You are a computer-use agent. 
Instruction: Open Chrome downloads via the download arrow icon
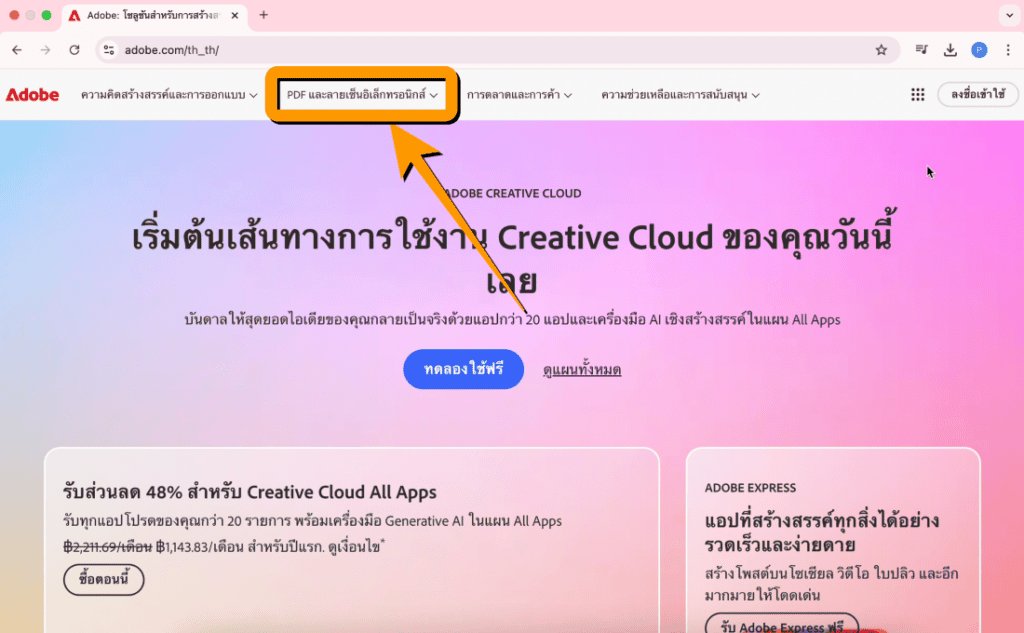pyautogui.click(x=950, y=49)
